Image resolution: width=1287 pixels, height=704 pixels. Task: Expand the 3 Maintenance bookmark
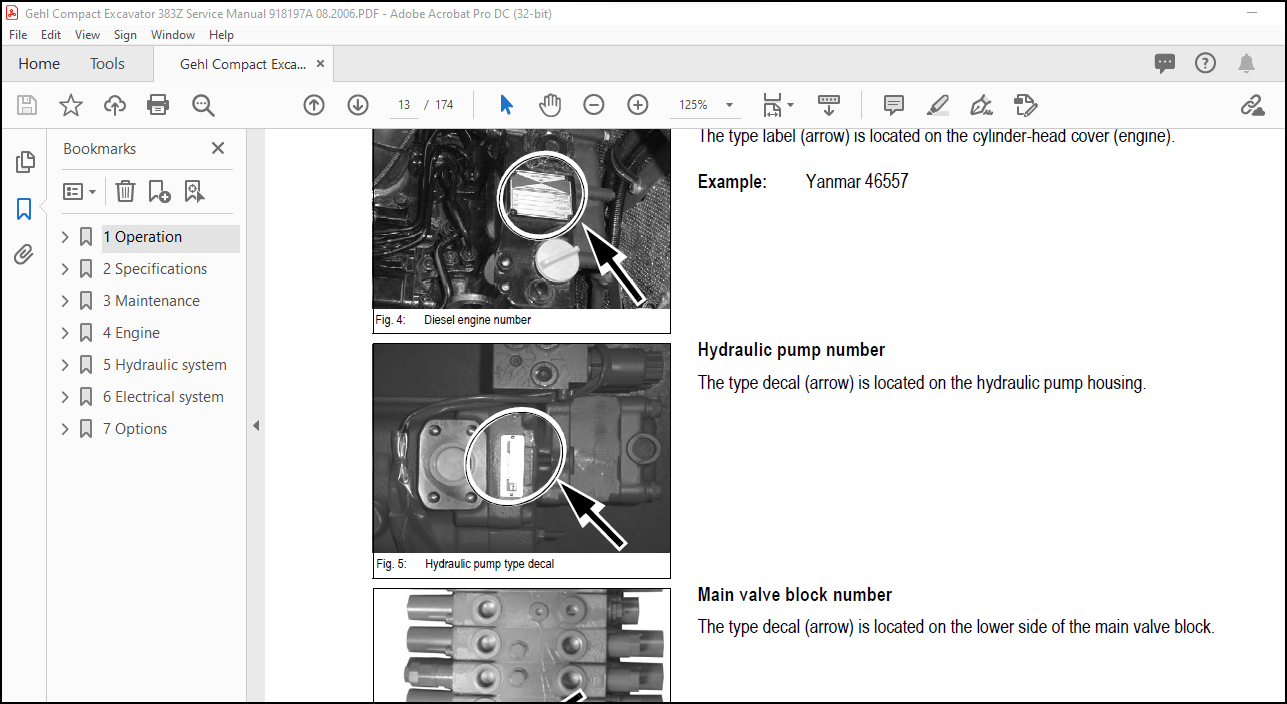coord(65,301)
